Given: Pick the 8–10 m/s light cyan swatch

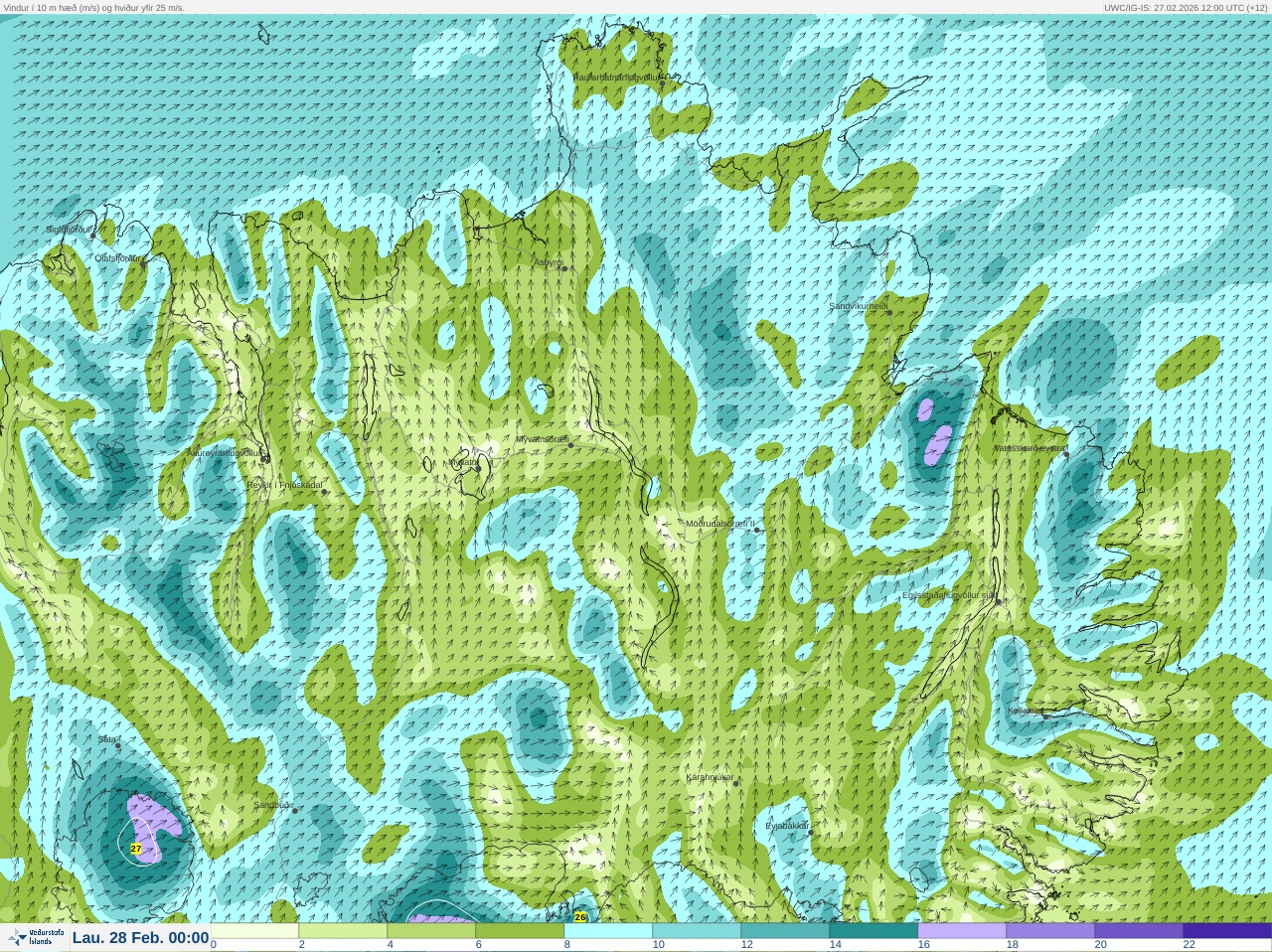Looking at the screenshot, I should pos(608,931).
